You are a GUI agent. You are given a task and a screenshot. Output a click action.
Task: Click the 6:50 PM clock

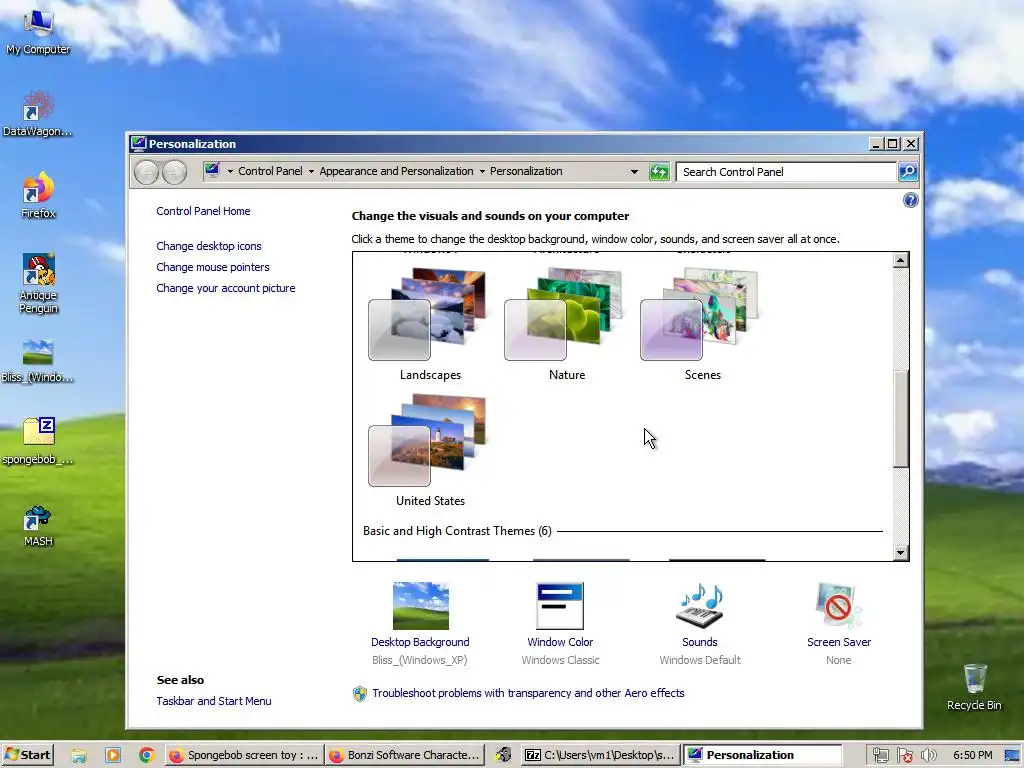972,755
